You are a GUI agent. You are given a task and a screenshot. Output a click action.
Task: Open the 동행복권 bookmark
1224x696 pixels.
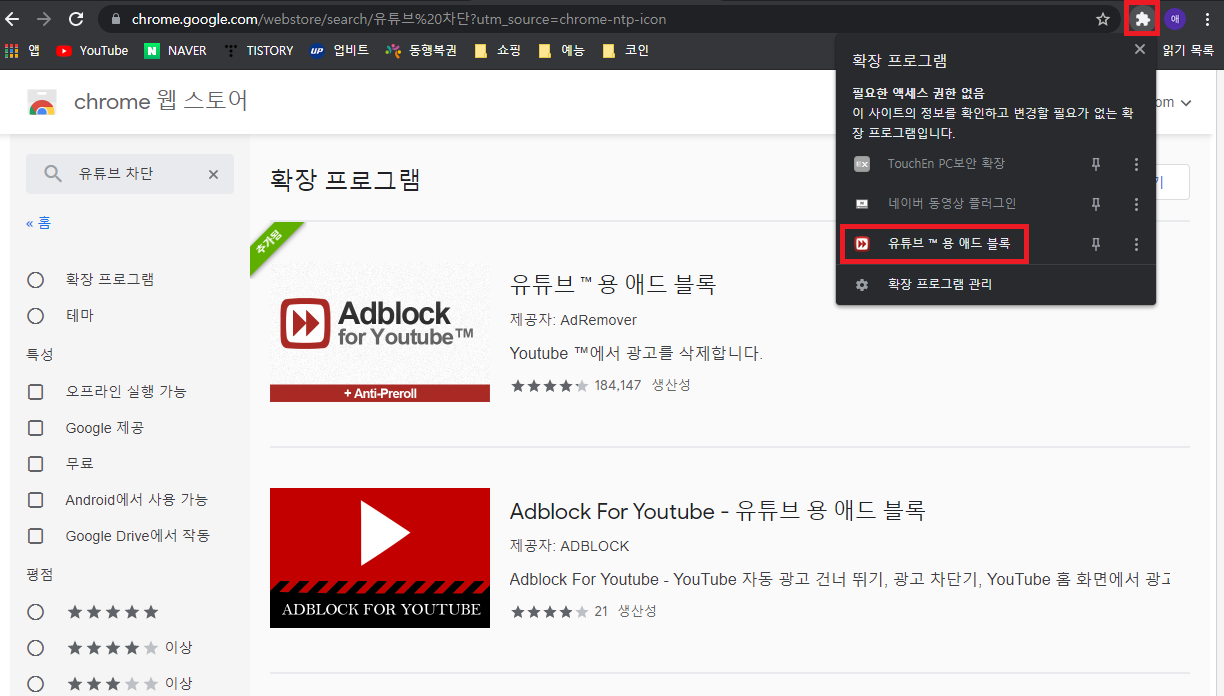pyautogui.click(x=421, y=50)
